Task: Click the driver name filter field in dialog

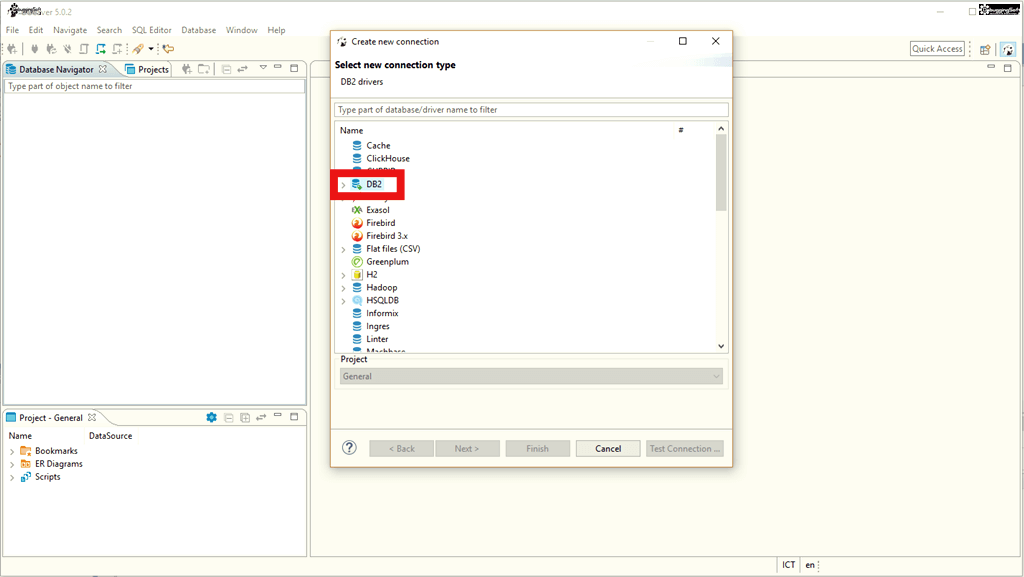Action: pos(531,110)
